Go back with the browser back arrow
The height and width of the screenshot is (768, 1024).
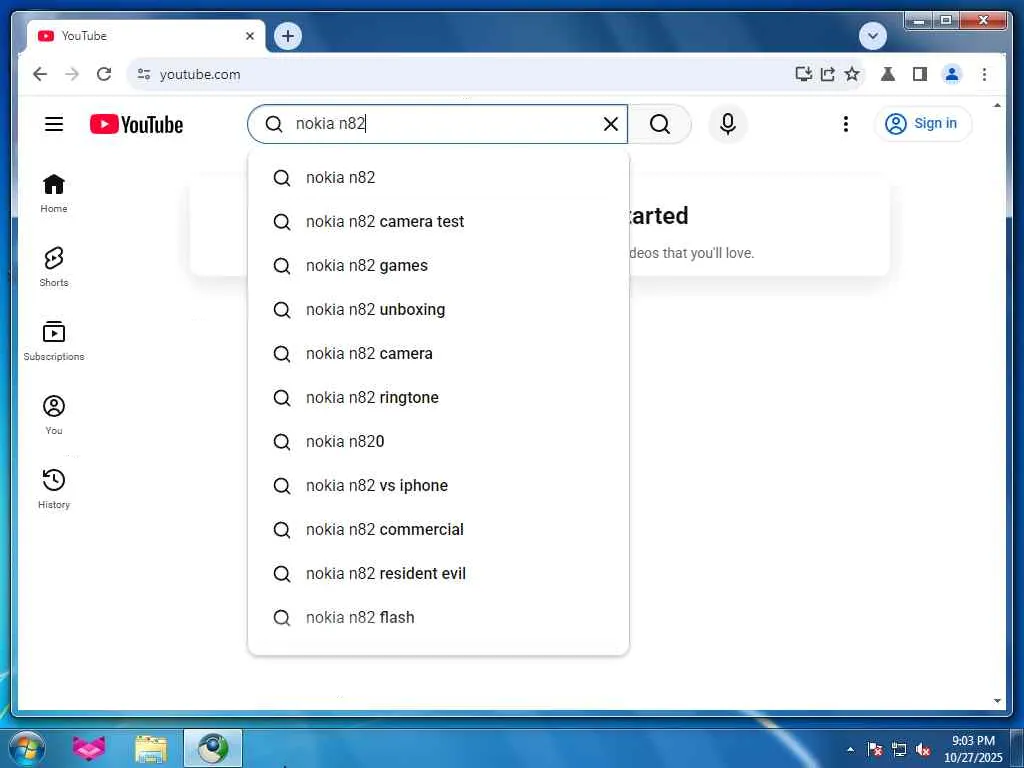point(40,74)
